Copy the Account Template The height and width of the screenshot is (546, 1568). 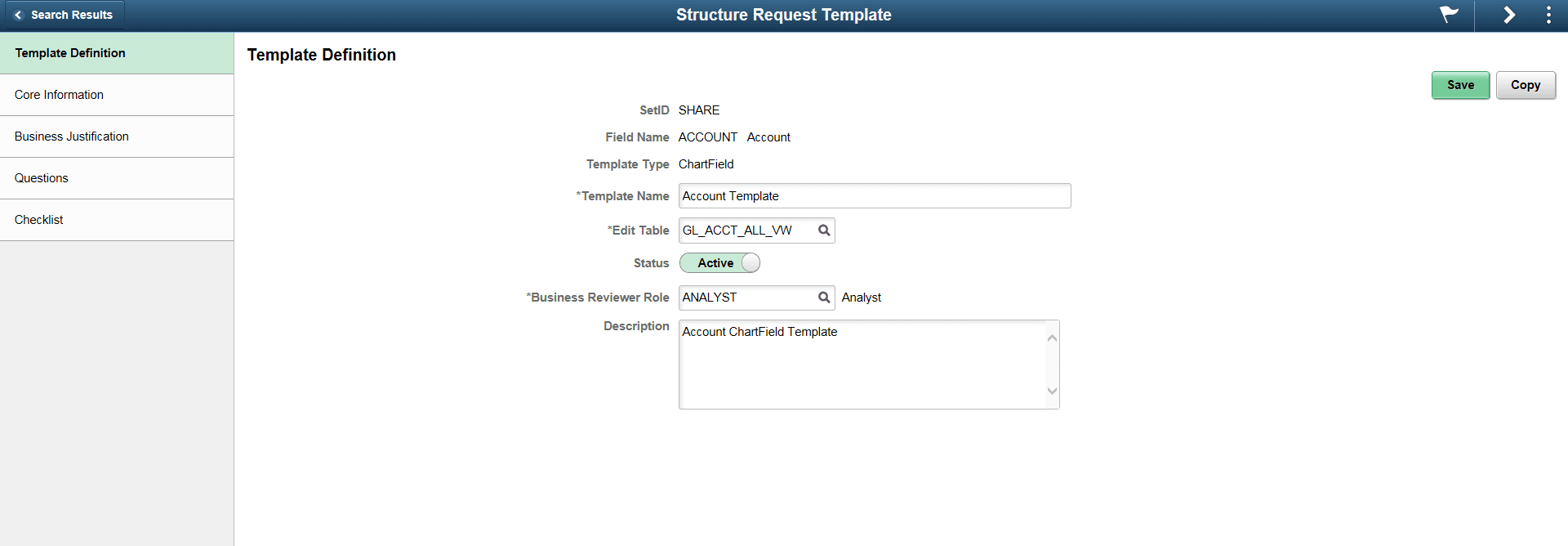click(1526, 85)
